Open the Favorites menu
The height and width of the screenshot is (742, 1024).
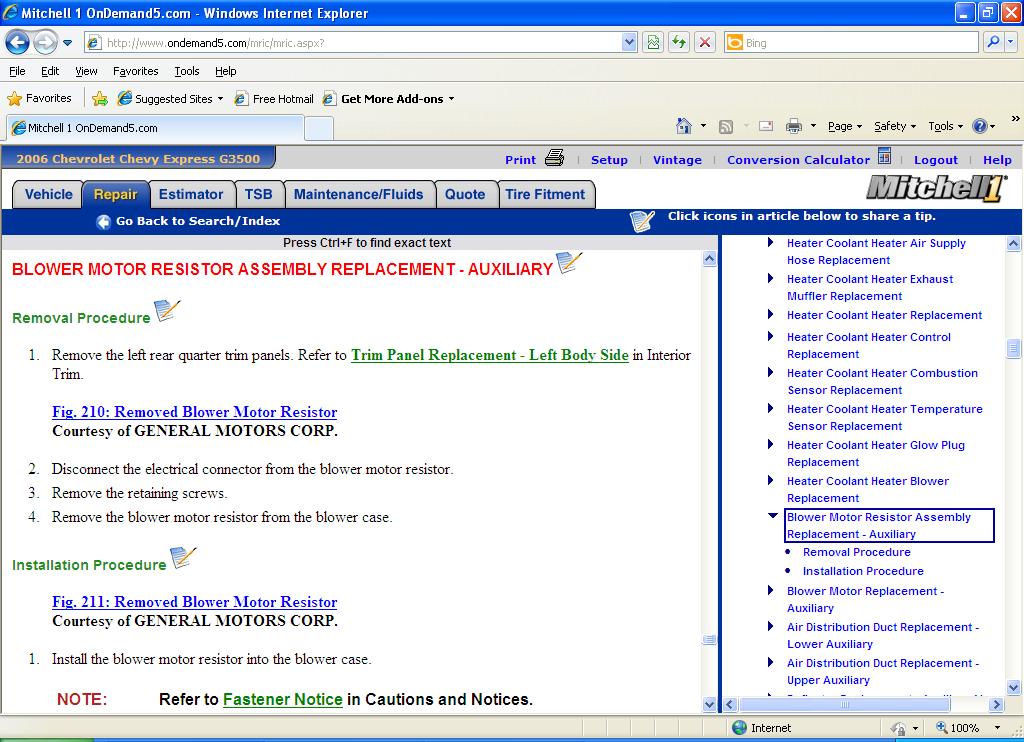click(x=135, y=71)
